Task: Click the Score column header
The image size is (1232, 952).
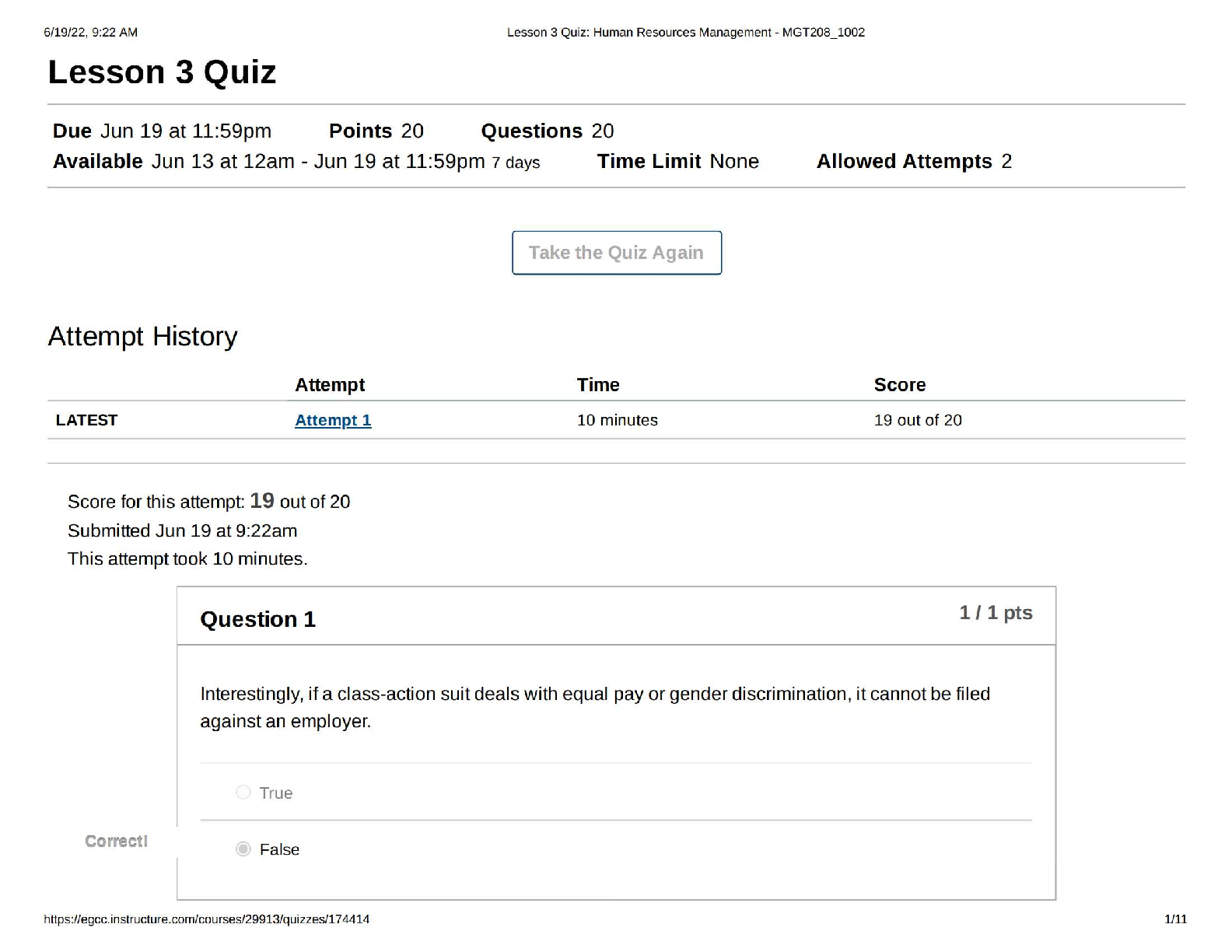Action: point(899,385)
